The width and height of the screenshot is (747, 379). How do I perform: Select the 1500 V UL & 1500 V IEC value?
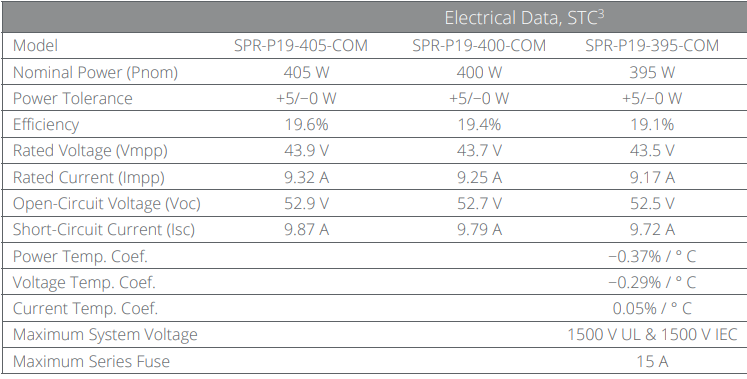click(652, 334)
